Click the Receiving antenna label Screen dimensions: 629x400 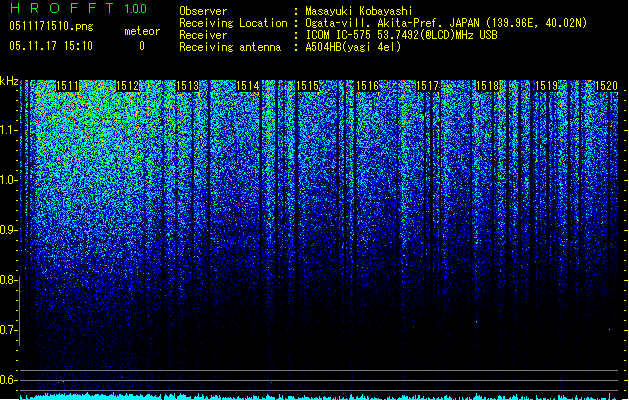click(x=230, y=47)
